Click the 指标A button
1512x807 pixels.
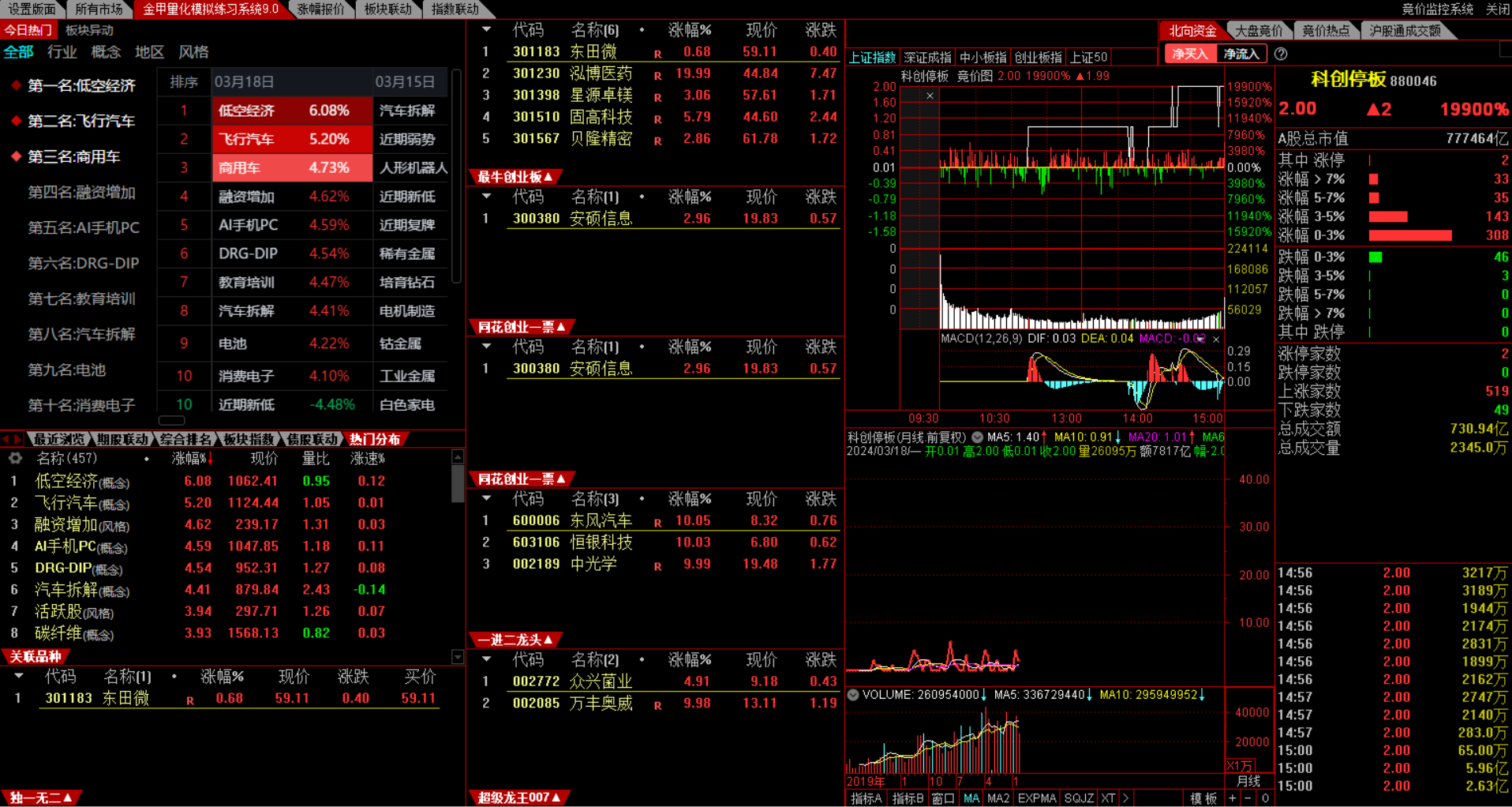[866, 798]
